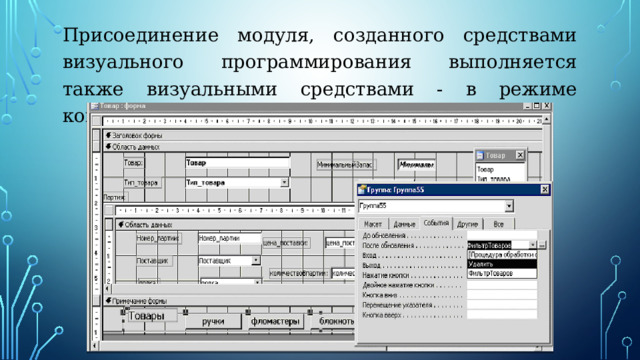Screen dimensions: 640x360
Task: Click the left arrow of the bottom horizontal scrollbar
Action: click(95, 347)
